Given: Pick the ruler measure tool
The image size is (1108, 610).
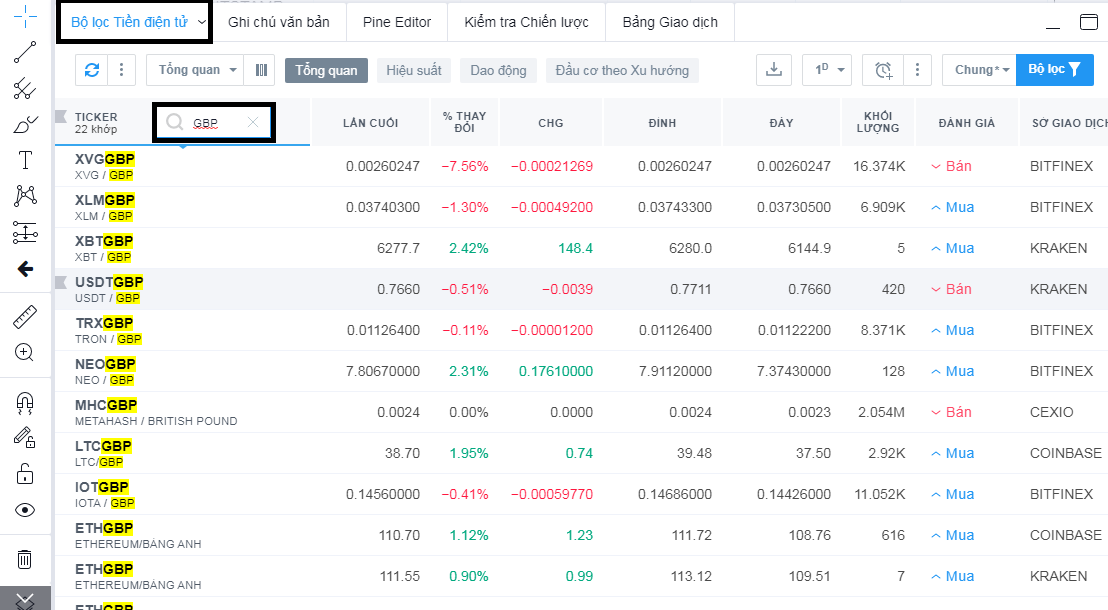Looking at the screenshot, I should point(25,318).
